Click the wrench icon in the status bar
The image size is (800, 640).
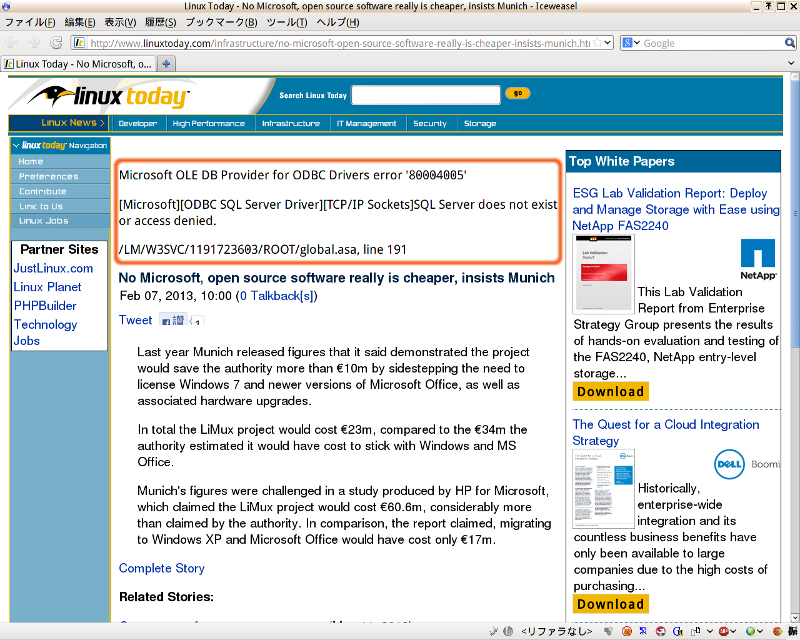[x=493, y=631]
